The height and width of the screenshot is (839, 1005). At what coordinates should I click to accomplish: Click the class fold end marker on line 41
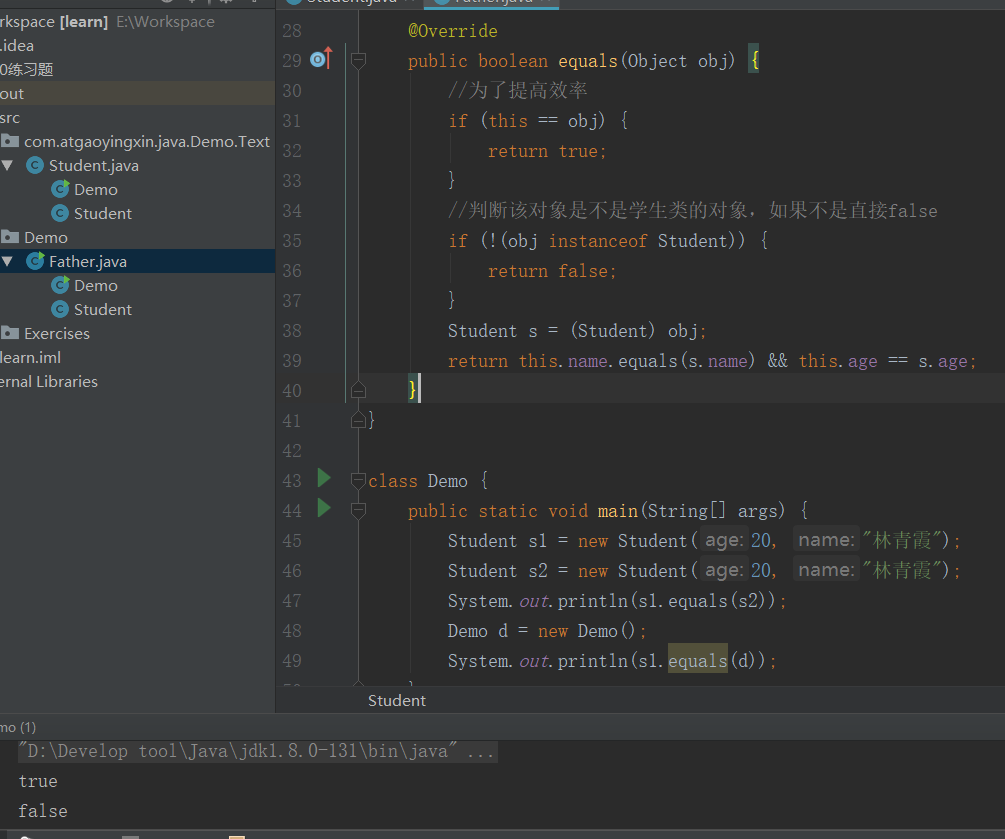[358, 420]
